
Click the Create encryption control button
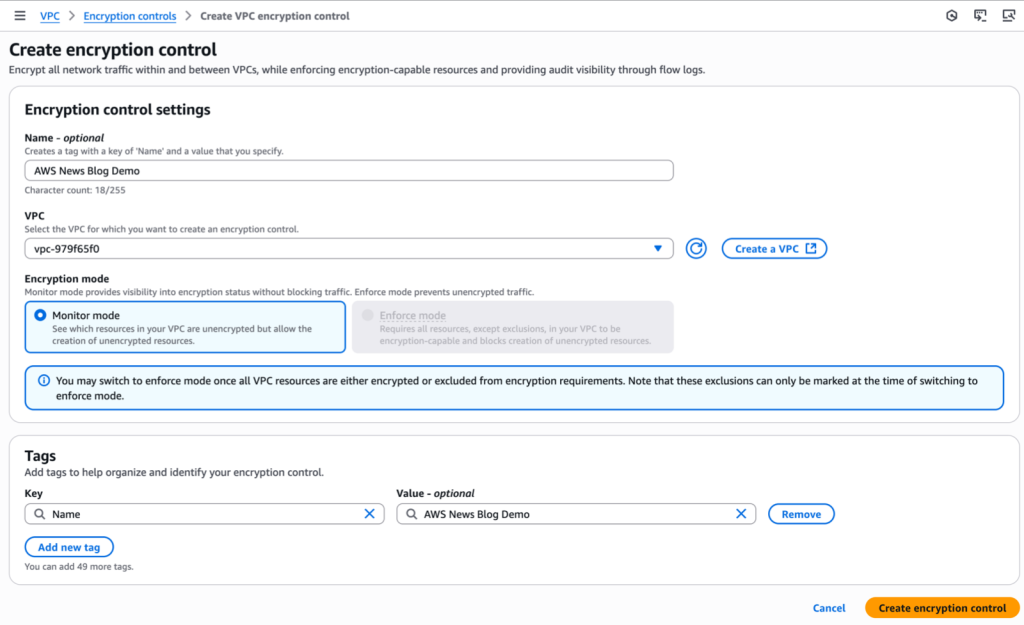(941, 607)
